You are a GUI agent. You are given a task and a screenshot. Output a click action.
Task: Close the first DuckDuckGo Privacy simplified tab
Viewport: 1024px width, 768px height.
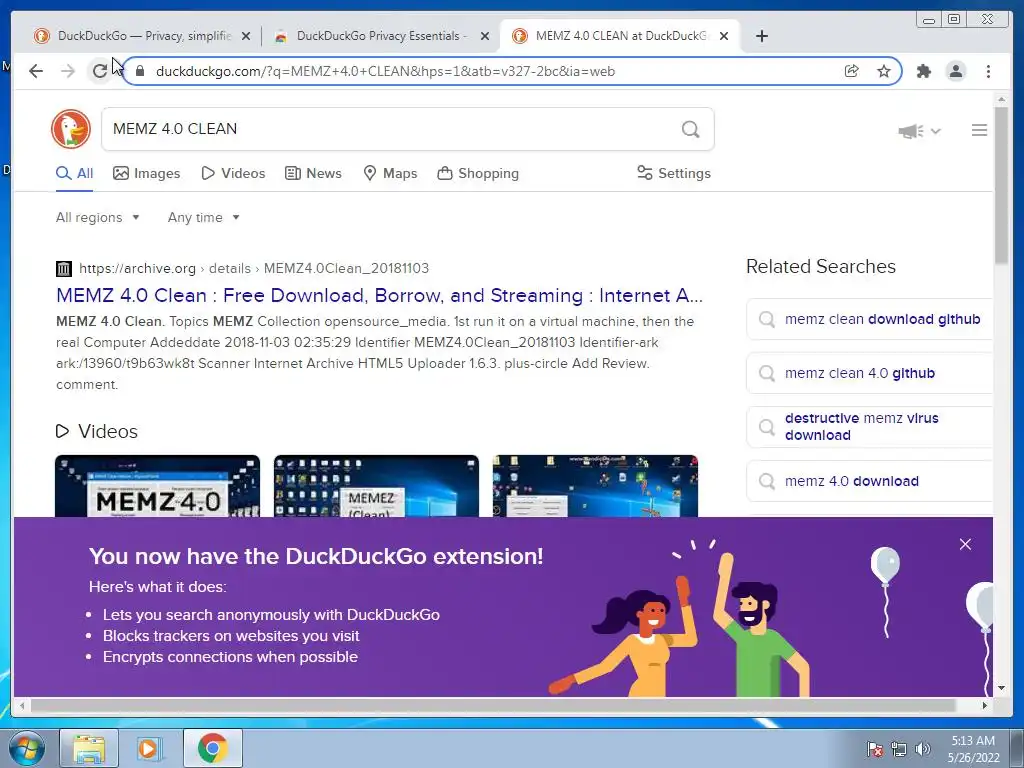pos(246,36)
